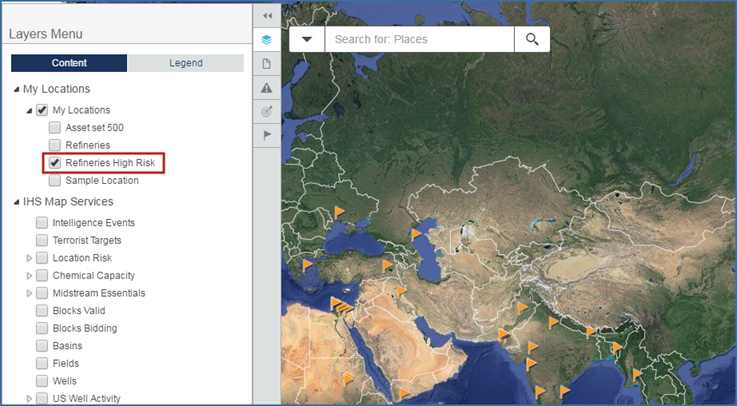This screenshot has height=406, width=737.
Task: Open the search type dropdown arrow
Action: [x=307, y=39]
